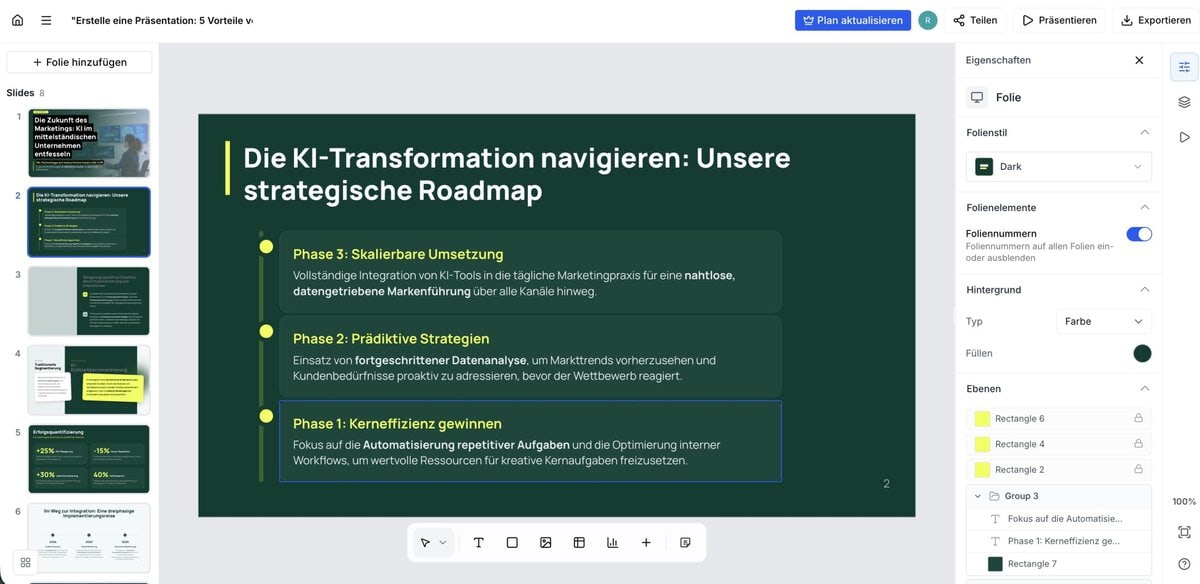The image size is (1200, 584).
Task: Start preview via the play icon on the right
Action: (1184, 137)
